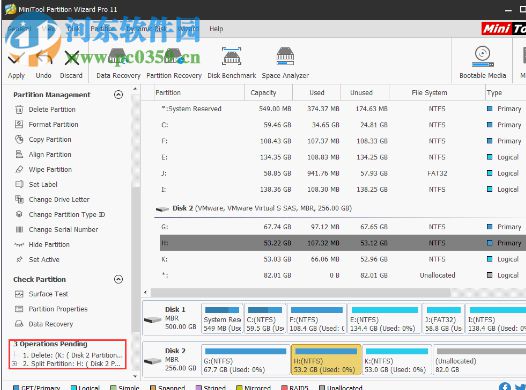Select F:(NTFS) block in disk map
The image size is (526, 390).
(317, 319)
